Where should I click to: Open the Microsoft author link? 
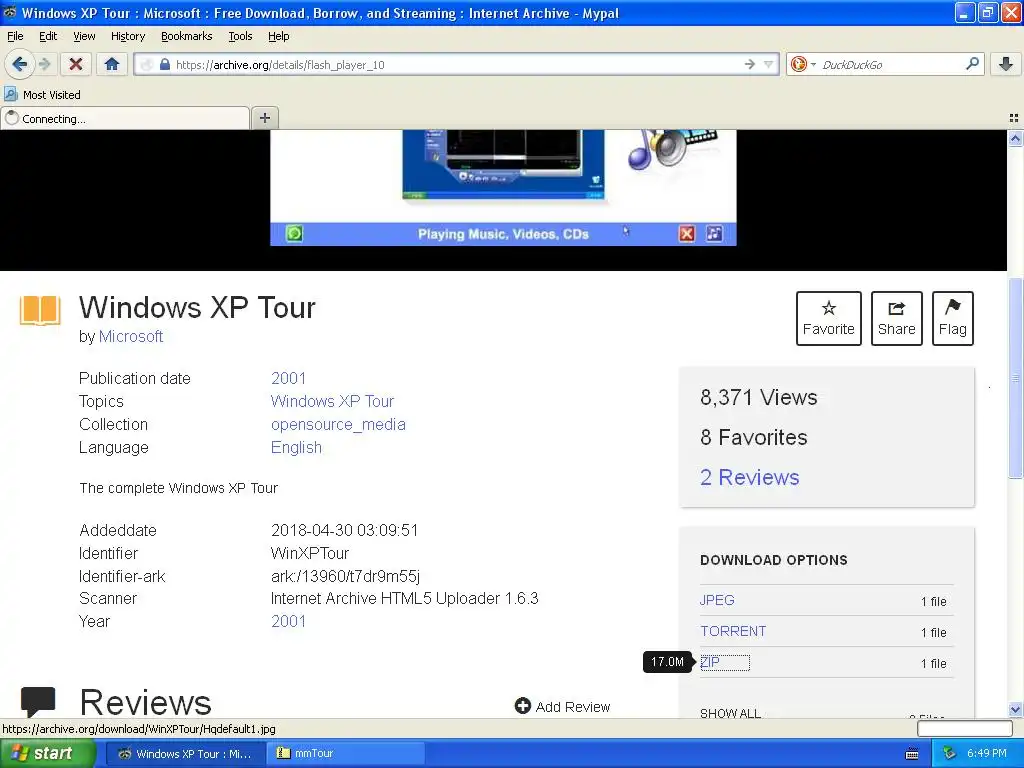click(131, 336)
